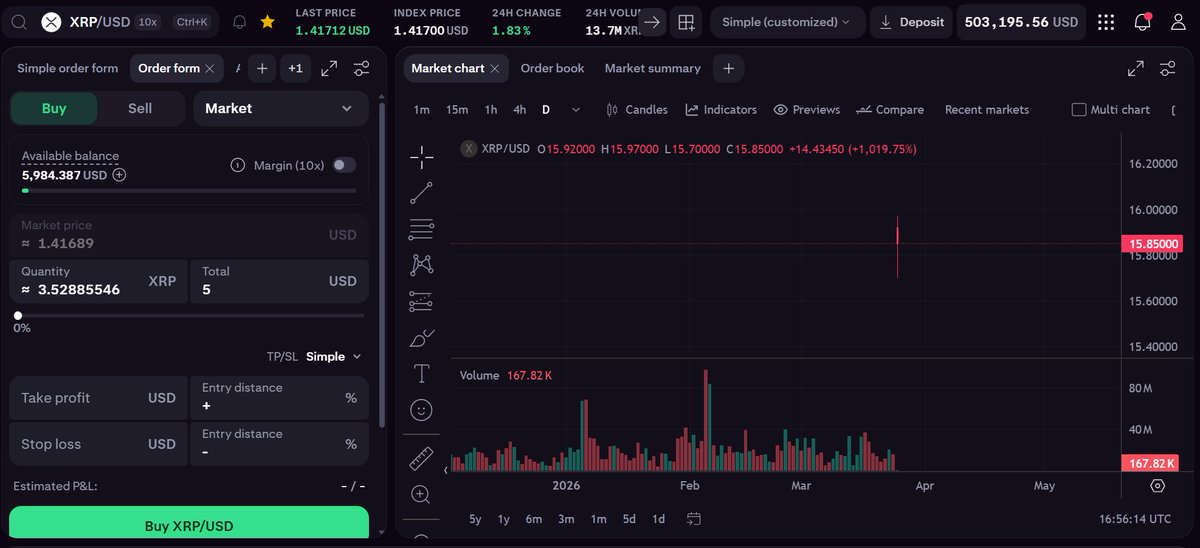Open the add widget grid icon
Image resolution: width=1200 pixels, height=548 pixels.
686,21
